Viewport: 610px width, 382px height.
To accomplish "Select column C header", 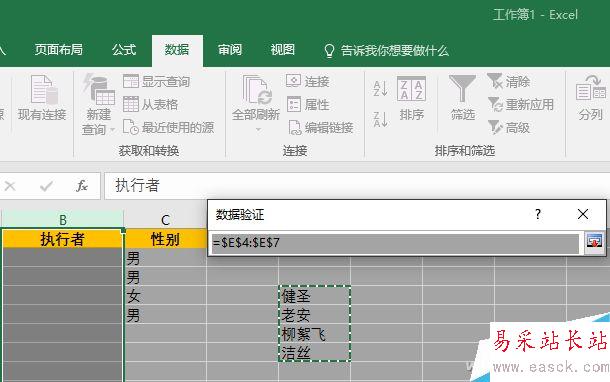I will pyautogui.click(x=165, y=220).
